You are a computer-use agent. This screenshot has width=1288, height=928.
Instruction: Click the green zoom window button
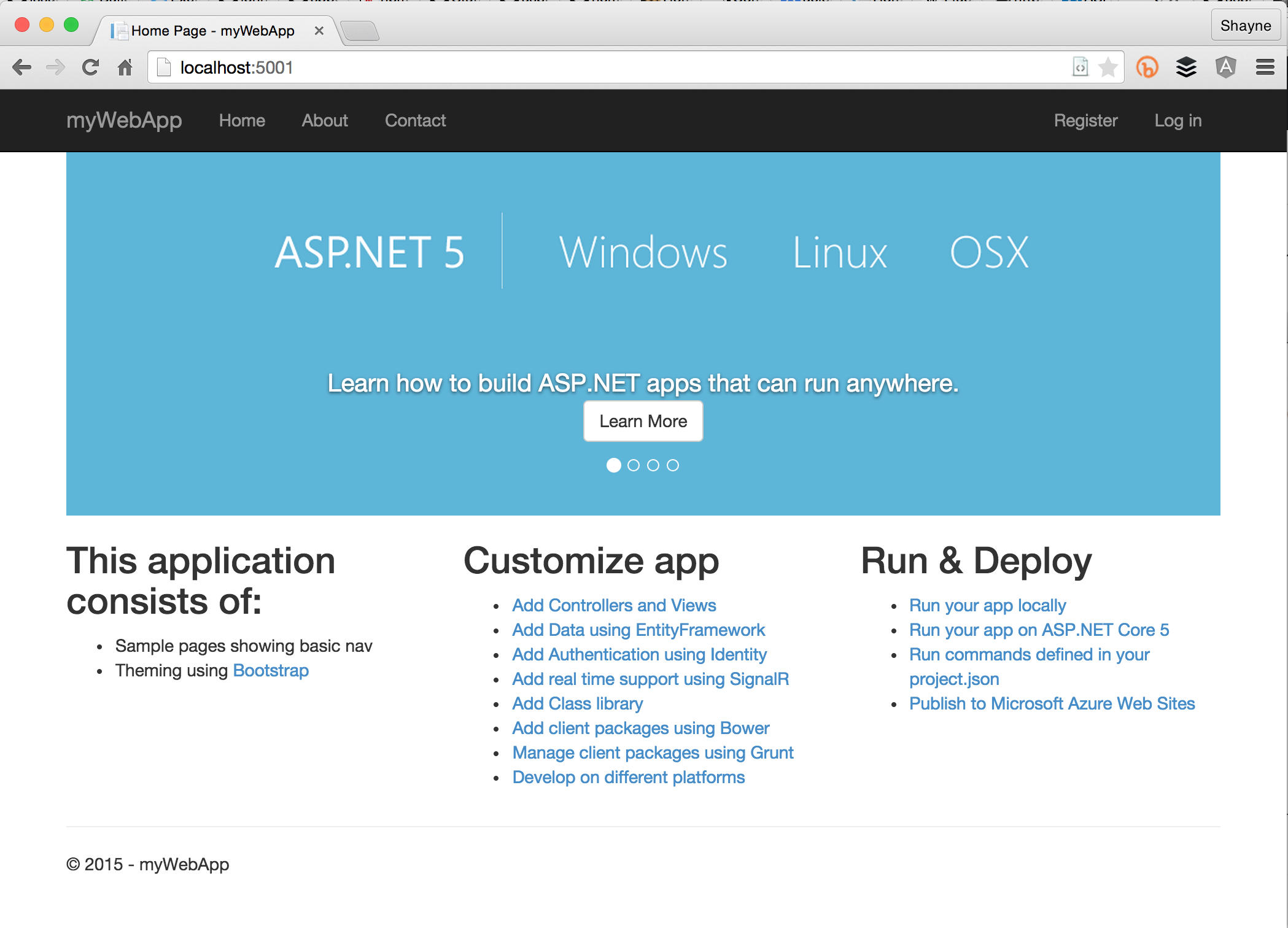(71, 25)
